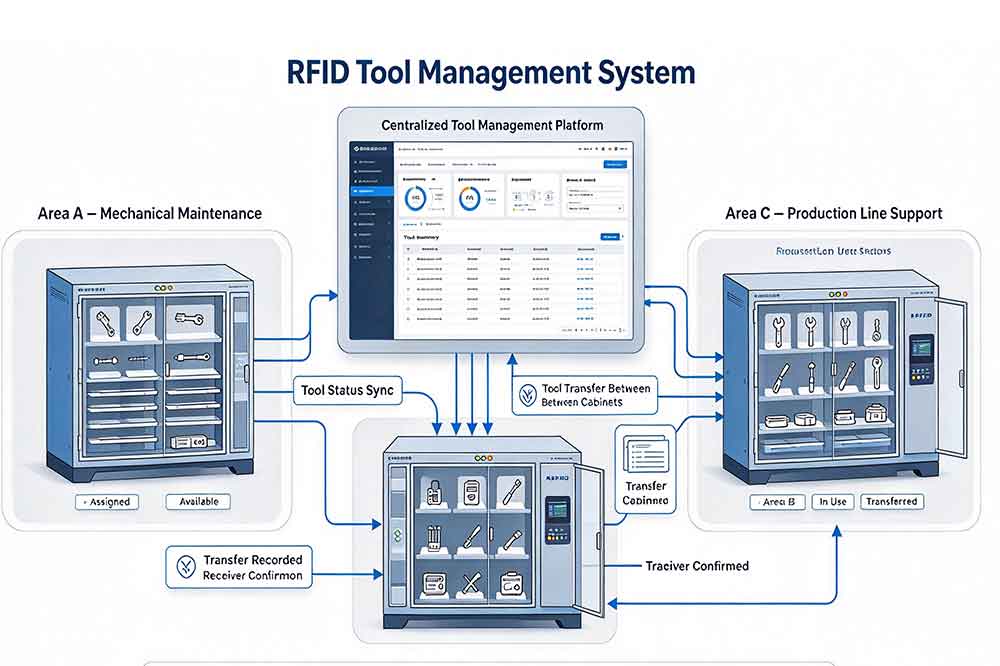Screen dimensions: 1000x666
Task: Select the Transferred tag
Action: pyautogui.click(x=892, y=502)
